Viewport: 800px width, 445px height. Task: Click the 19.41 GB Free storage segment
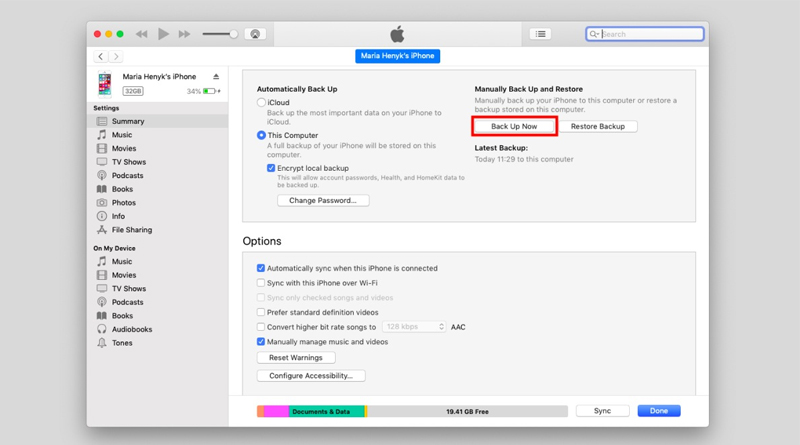tap(467, 411)
